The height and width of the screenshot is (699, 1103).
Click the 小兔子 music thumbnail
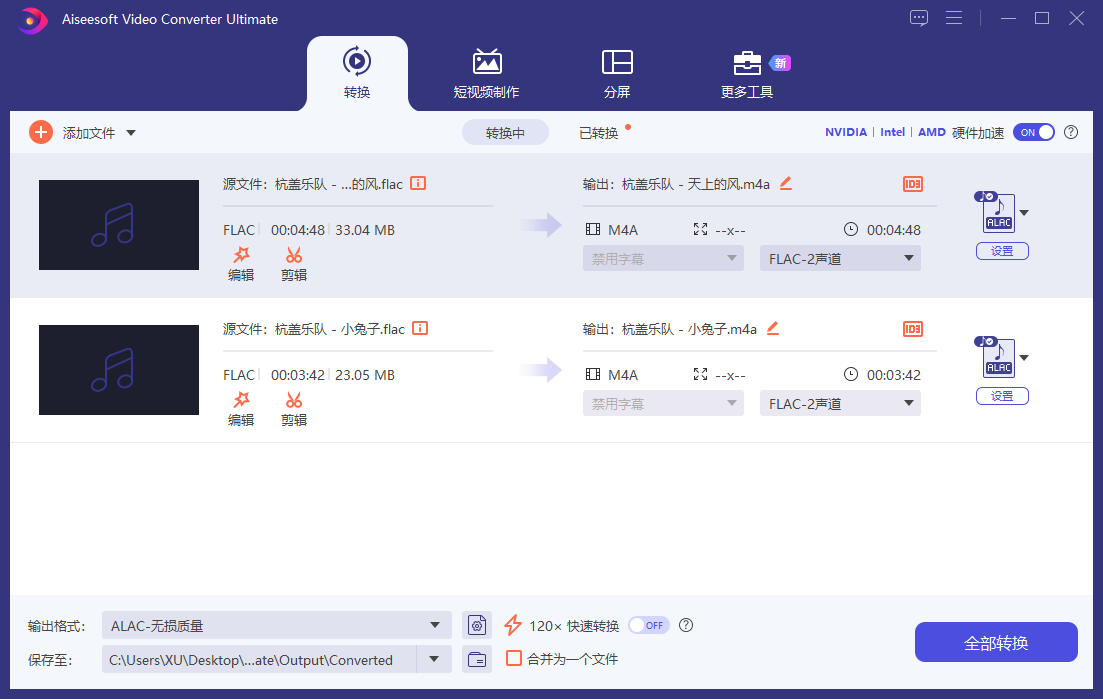[x=118, y=369]
